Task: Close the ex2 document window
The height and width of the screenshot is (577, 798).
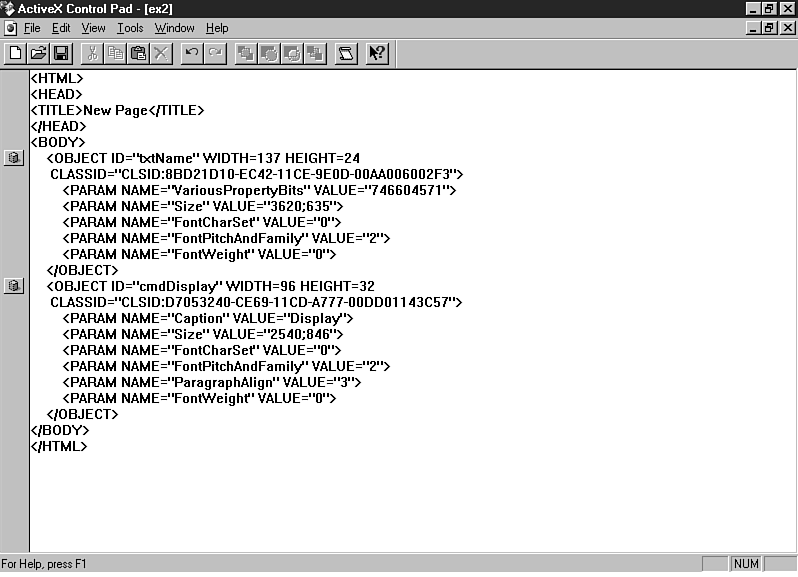Action: coord(788,28)
